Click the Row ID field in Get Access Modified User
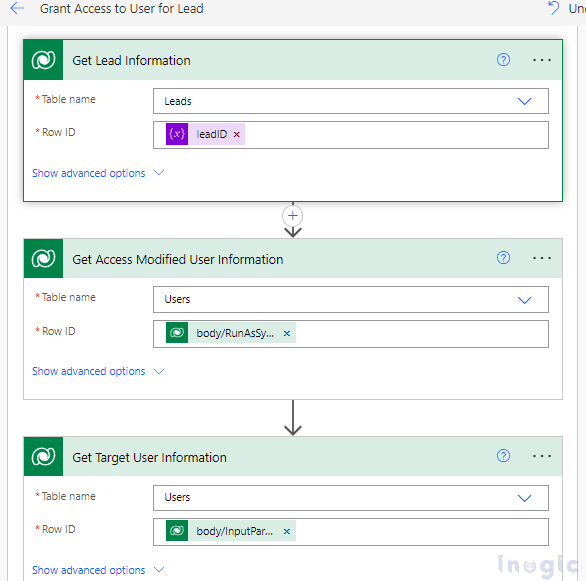Image resolution: width=586 pixels, height=581 pixels. 351,334
